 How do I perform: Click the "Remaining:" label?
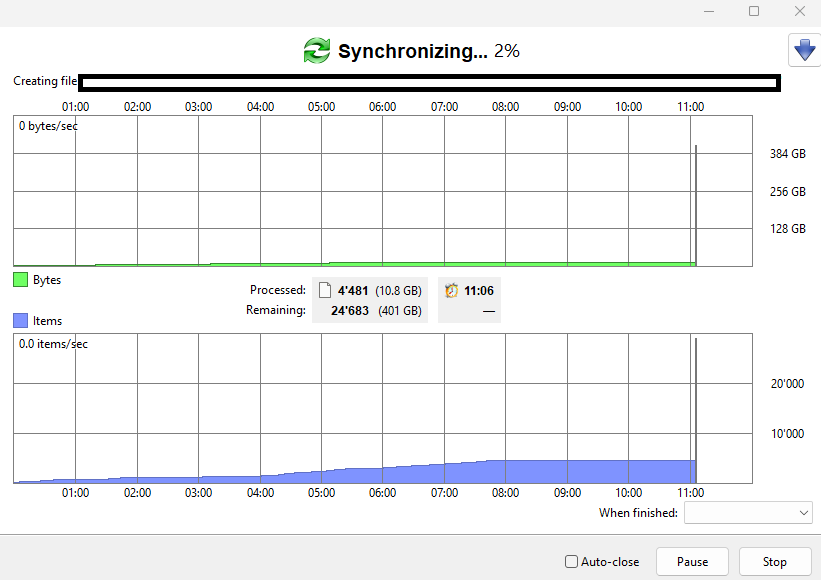click(x=276, y=310)
